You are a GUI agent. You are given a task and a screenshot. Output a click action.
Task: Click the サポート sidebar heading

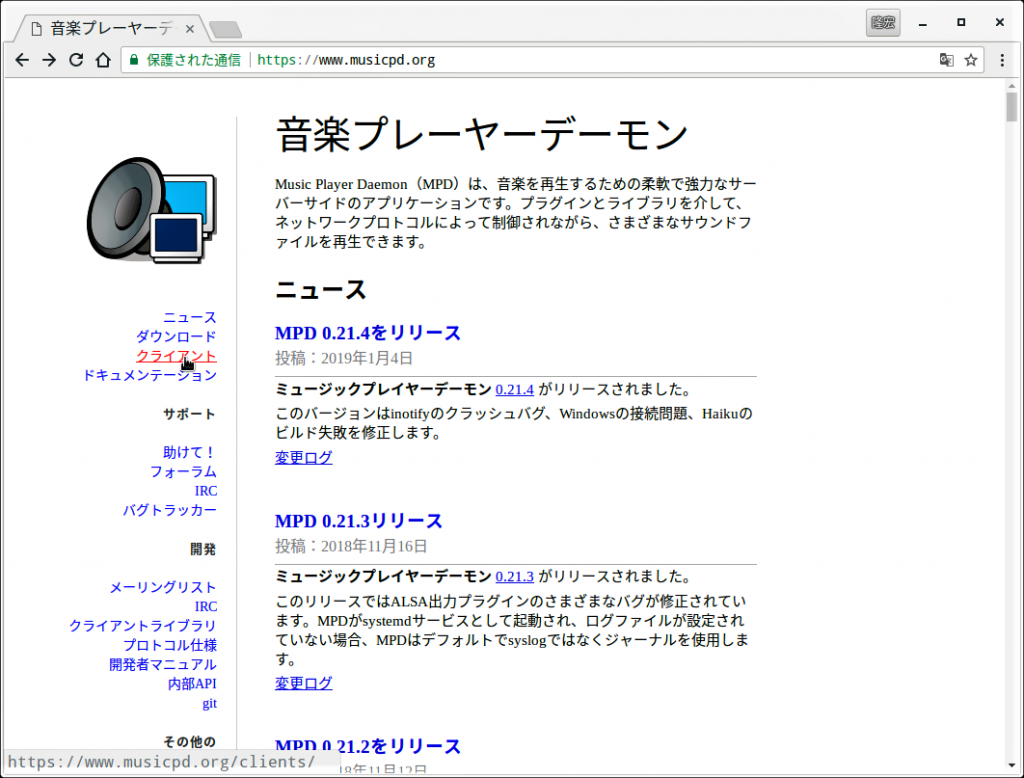189,414
